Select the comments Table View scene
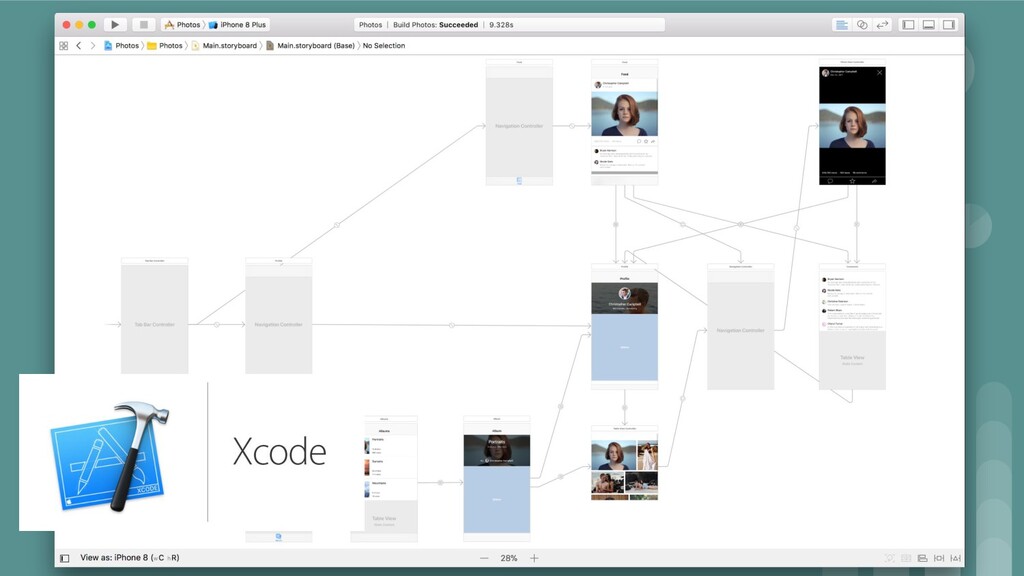The image size is (1024, 576). pyautogui.click(x=852, y=327)
